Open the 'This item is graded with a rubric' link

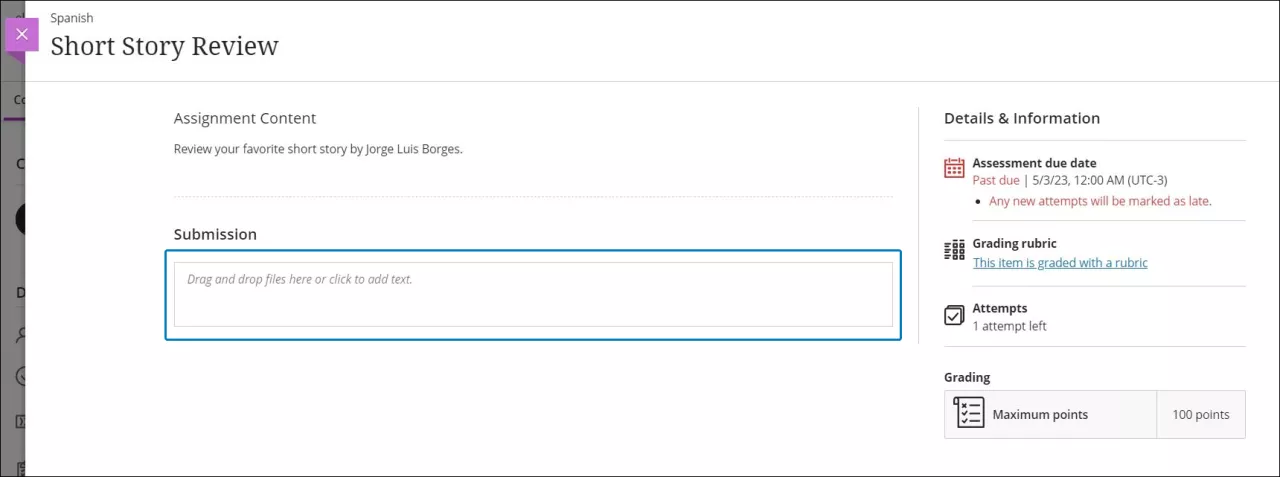pos(1060,263)
